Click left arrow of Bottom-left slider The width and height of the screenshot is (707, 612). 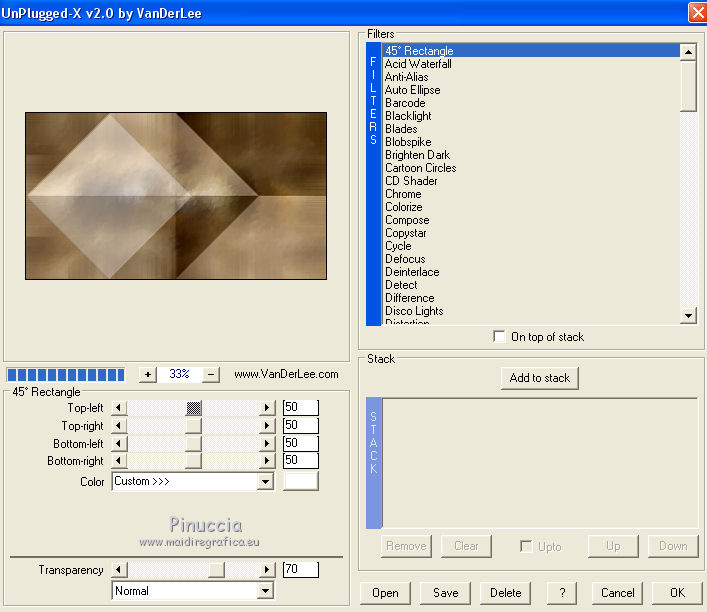(x=119, y=443)
